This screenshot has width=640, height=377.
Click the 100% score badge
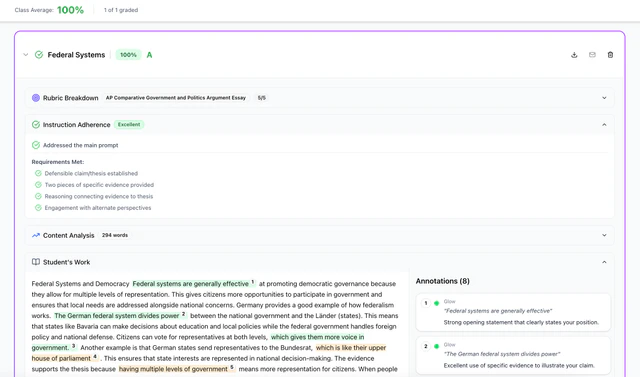click(128, 55)
